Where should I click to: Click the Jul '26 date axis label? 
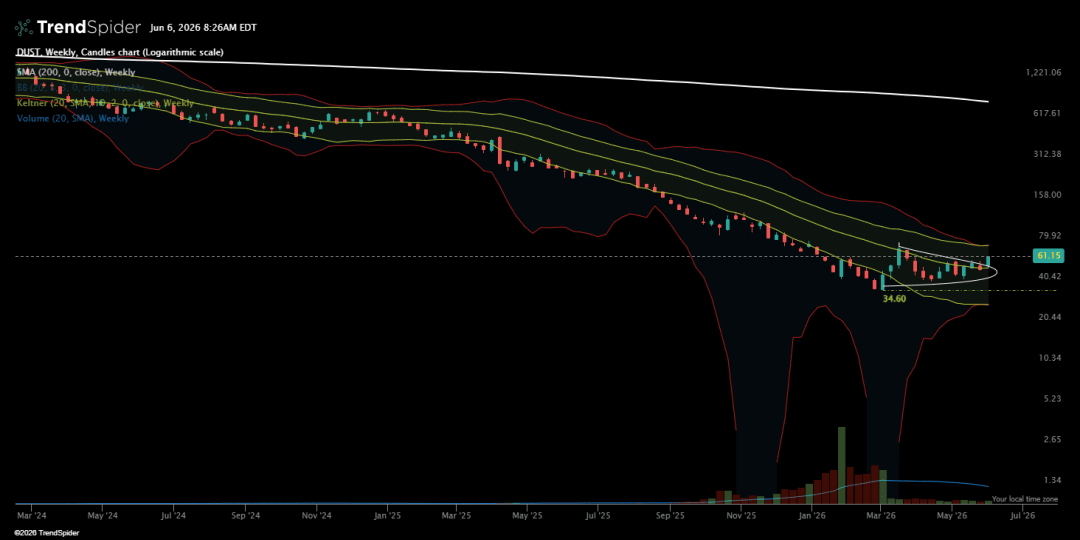click(x=1023, y=515)
